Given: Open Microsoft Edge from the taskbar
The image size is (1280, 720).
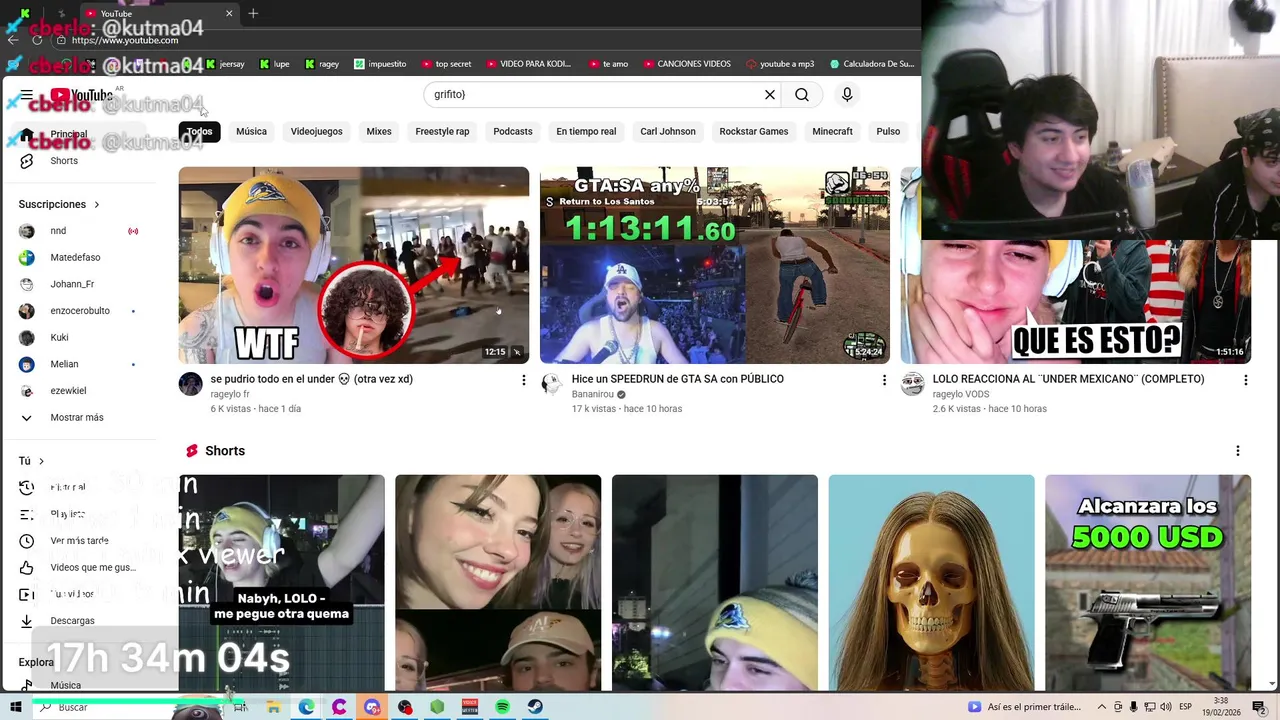Looking at the screenshot, I should click(306, 707).
